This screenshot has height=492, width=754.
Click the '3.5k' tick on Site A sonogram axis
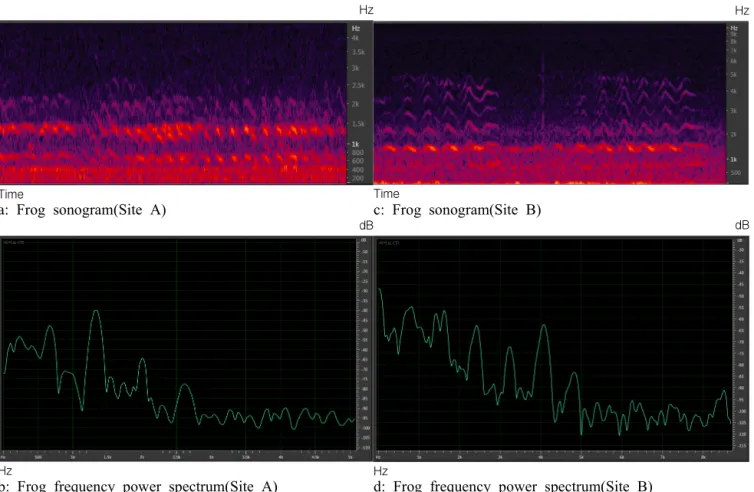[x=358, y=52]
